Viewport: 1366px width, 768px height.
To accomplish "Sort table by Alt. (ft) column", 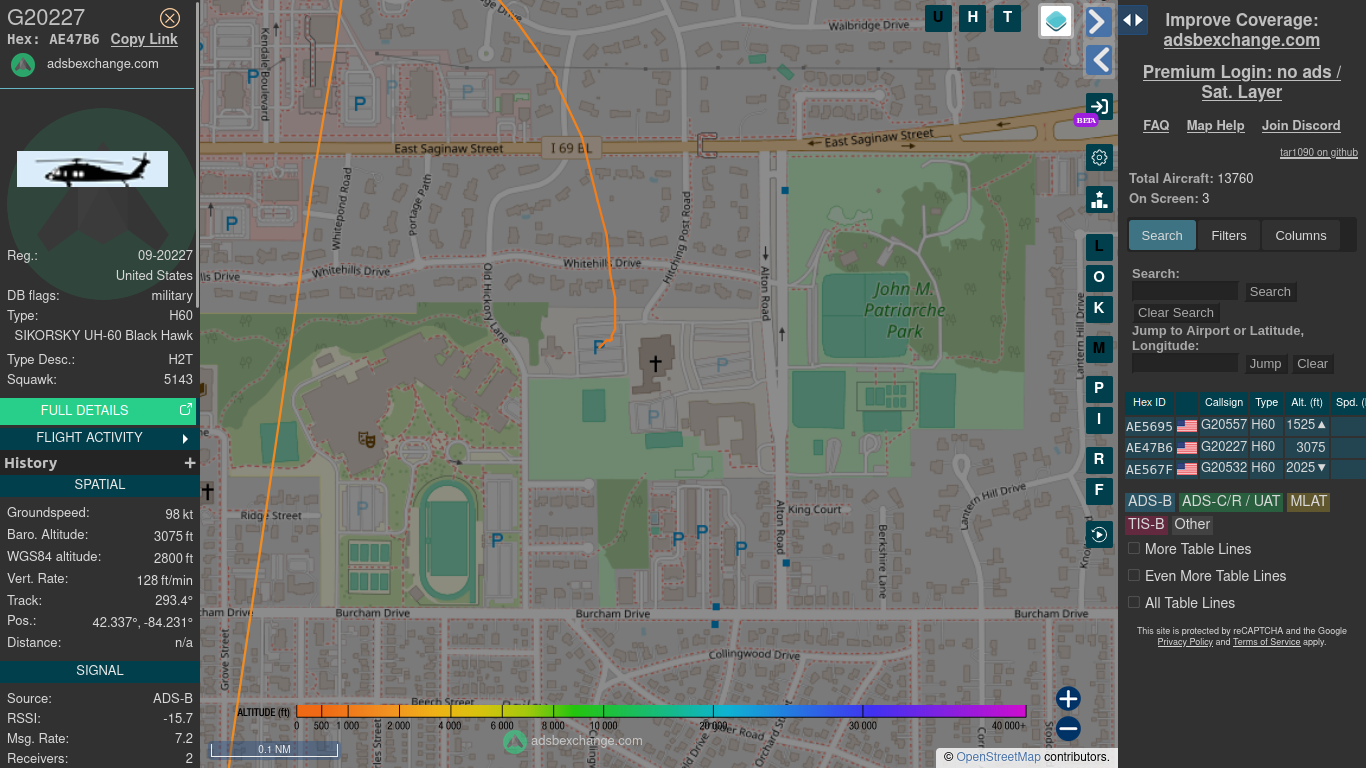I will tap(1306, 402).
